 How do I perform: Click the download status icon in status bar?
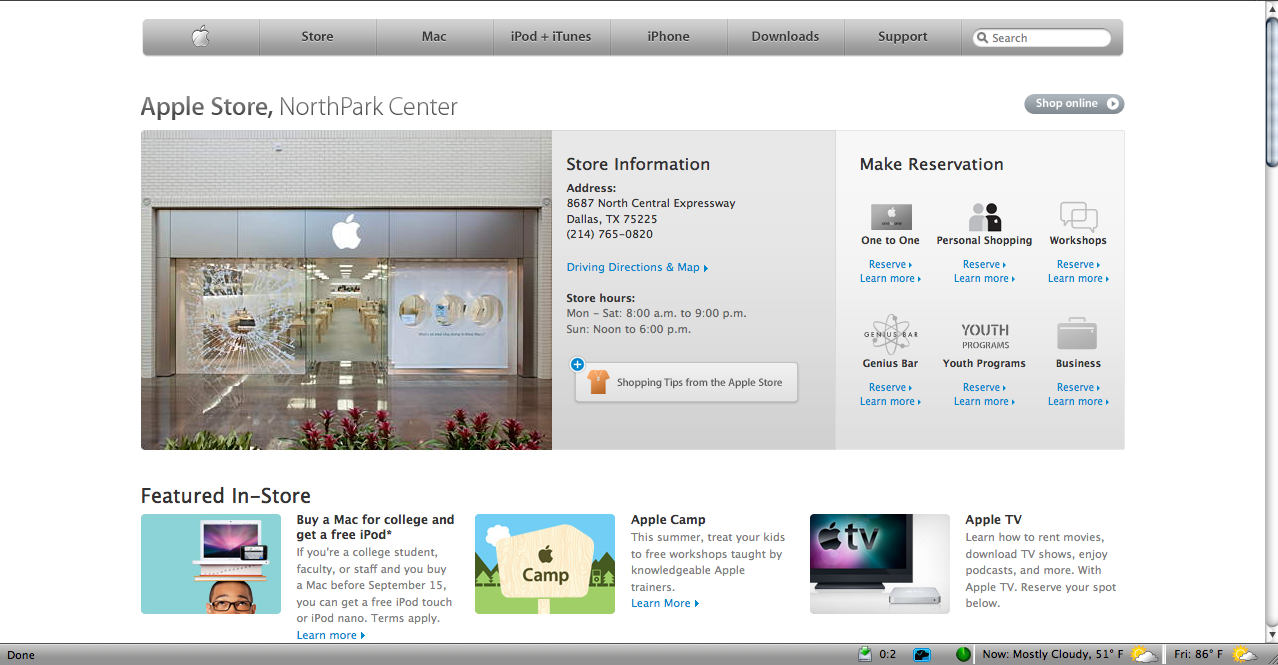(866, 654)
